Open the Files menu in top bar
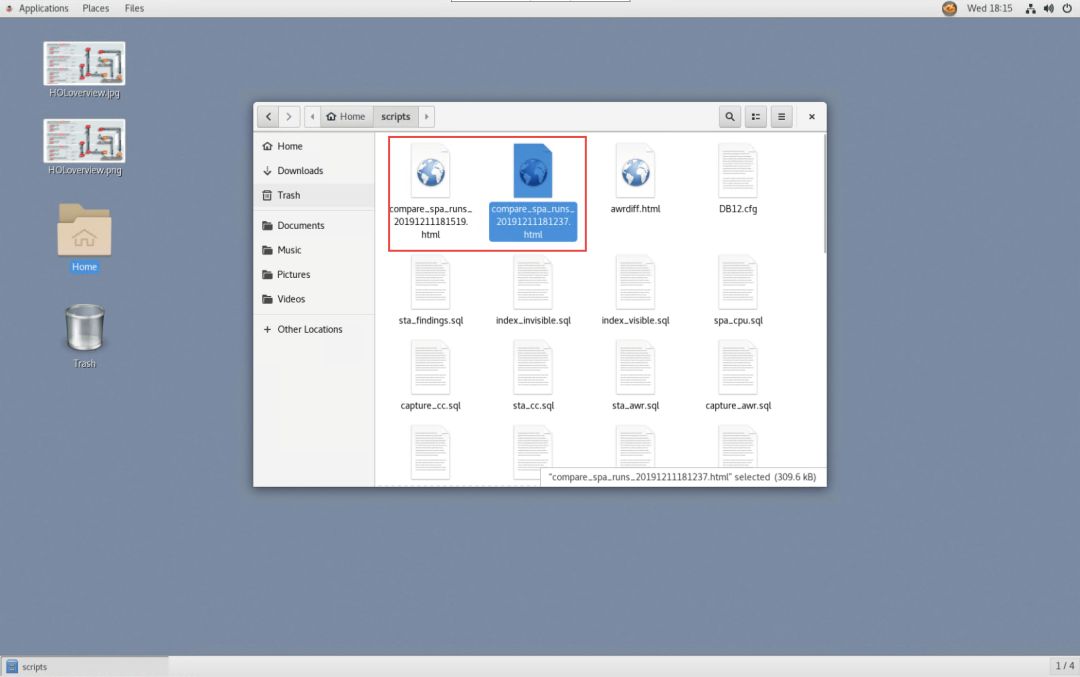1080x677 pixels. (x=134, y=8)
